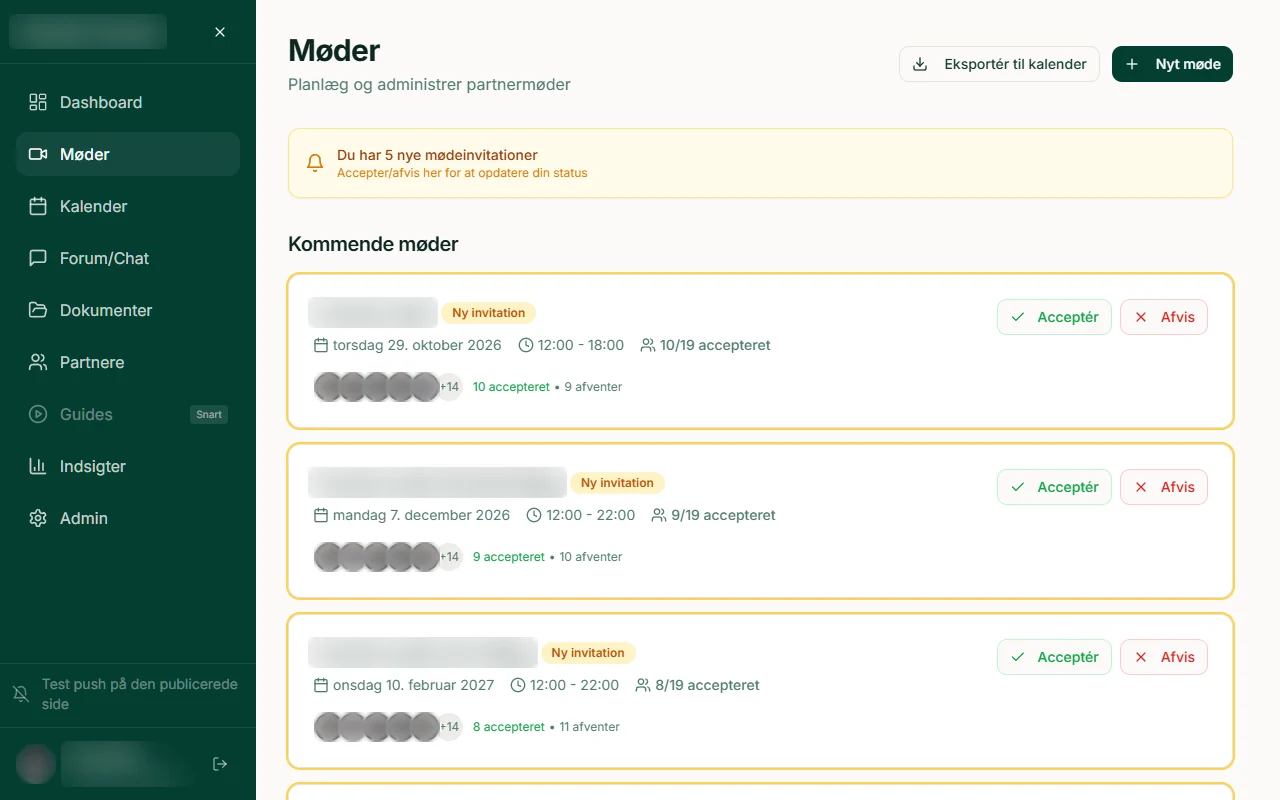
Task: Click the Forum/Chat speech bubble icon
Action: coord(38,258)
